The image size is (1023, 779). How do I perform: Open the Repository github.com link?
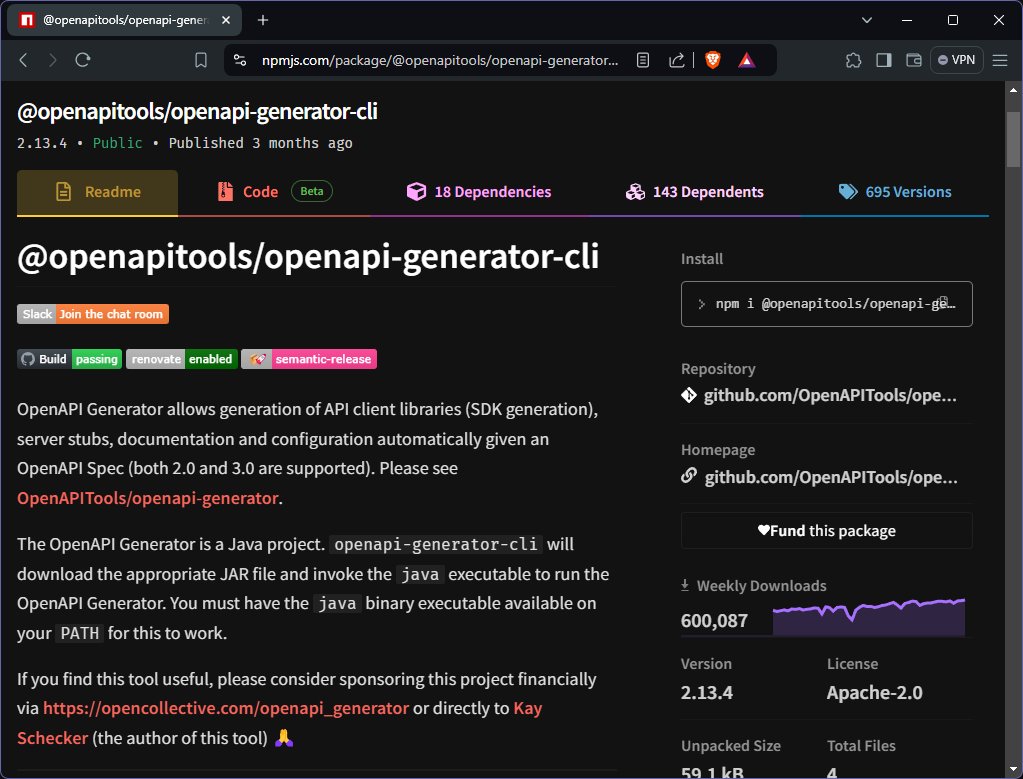830,395
